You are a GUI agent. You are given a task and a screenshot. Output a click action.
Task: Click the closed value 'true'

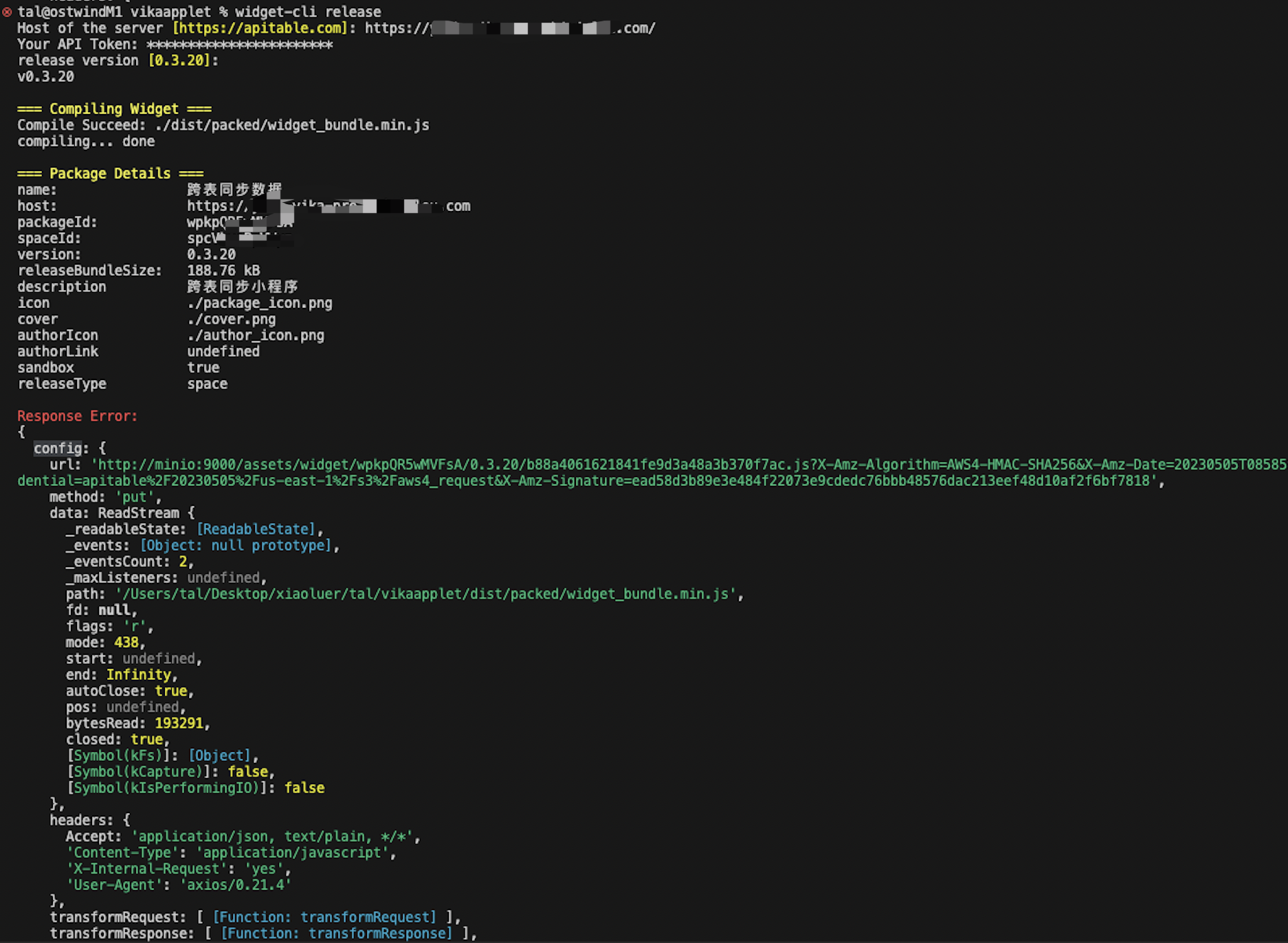pyautogui.click(x=146, y=740)
